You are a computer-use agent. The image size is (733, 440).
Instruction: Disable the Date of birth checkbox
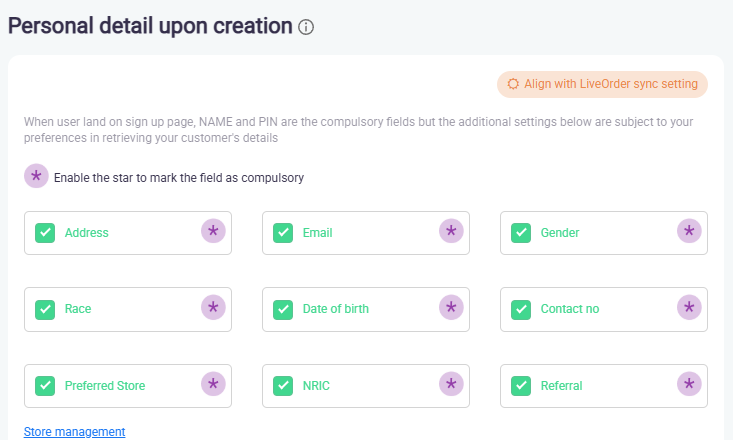pos(283,309)
